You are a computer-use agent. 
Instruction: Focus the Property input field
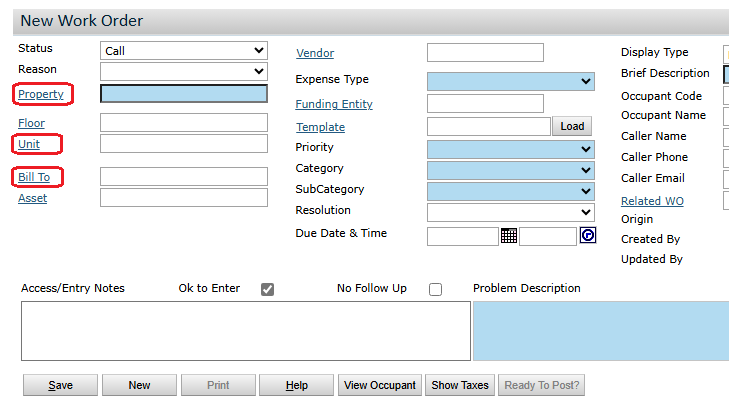pos(184,93)
